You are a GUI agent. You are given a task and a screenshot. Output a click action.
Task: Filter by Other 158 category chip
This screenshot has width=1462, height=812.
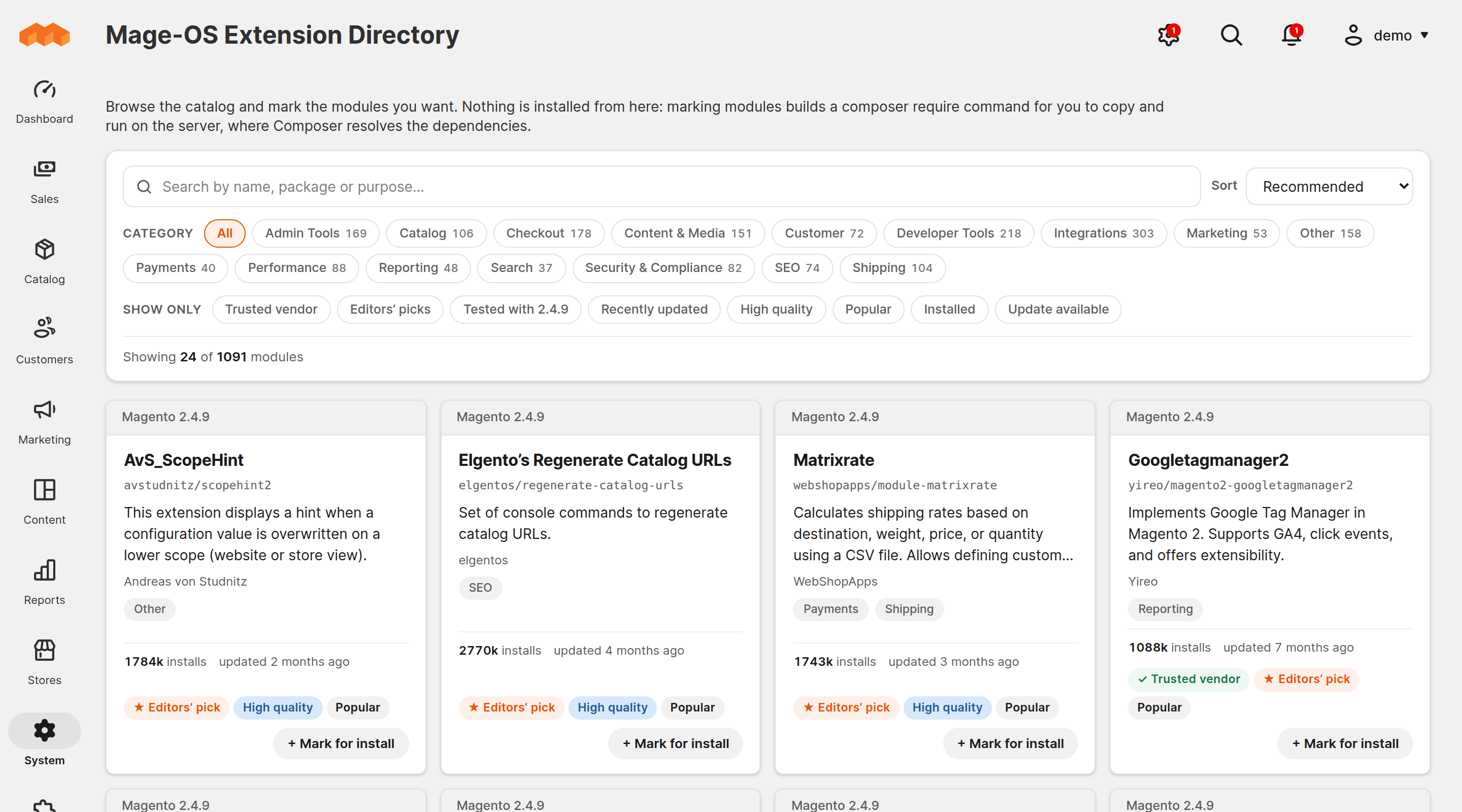pos(1330,233)
